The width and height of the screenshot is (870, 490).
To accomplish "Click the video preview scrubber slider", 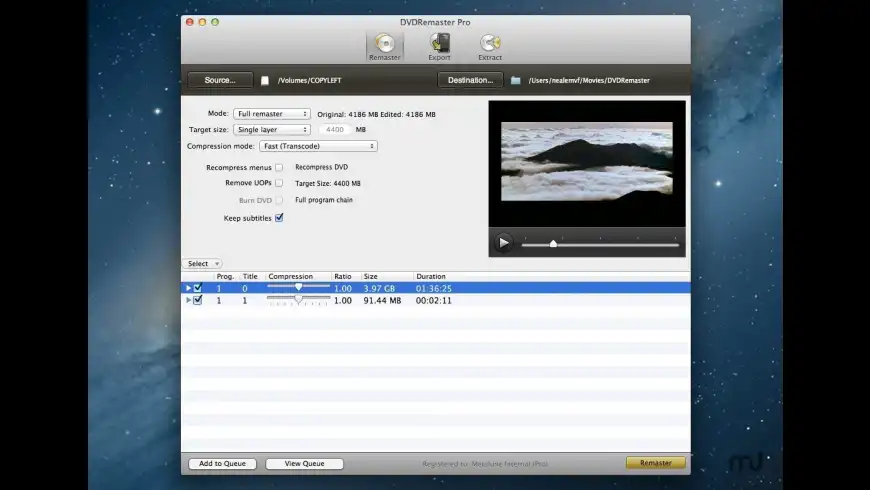I will (x=553, y=244).
